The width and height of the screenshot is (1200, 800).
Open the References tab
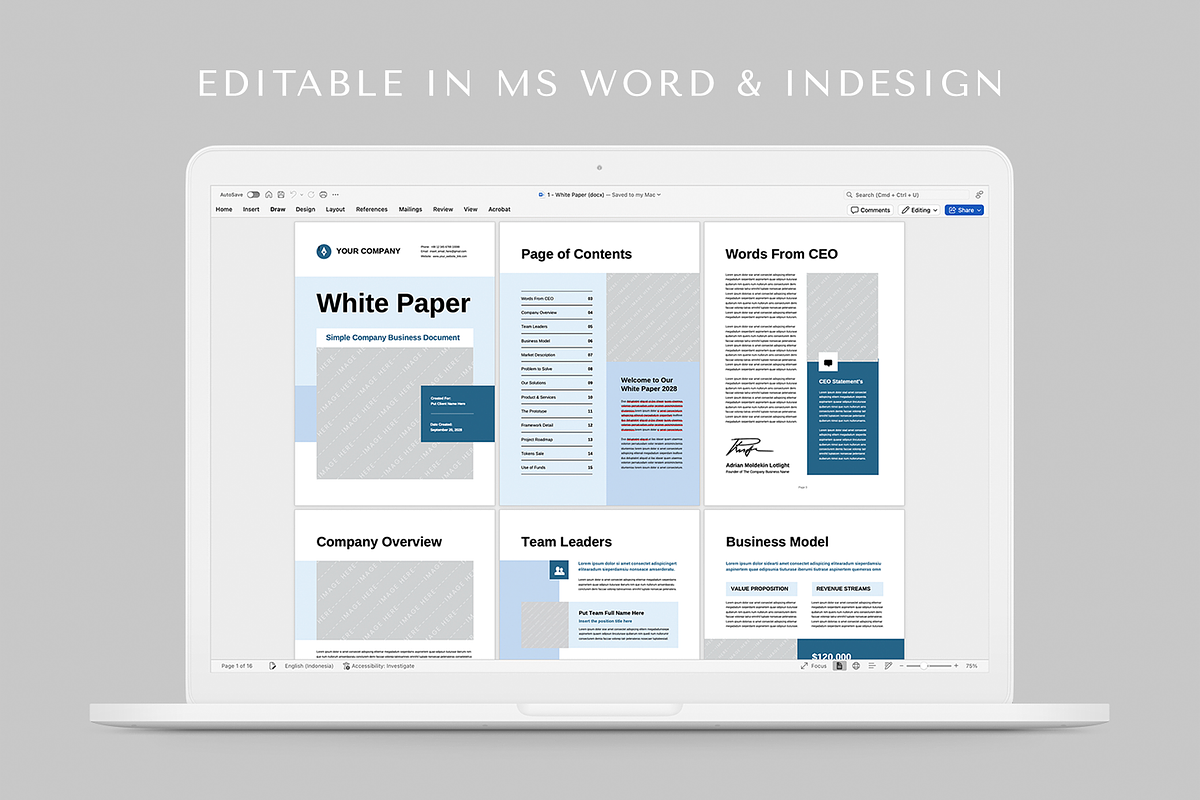coord(372,210)
